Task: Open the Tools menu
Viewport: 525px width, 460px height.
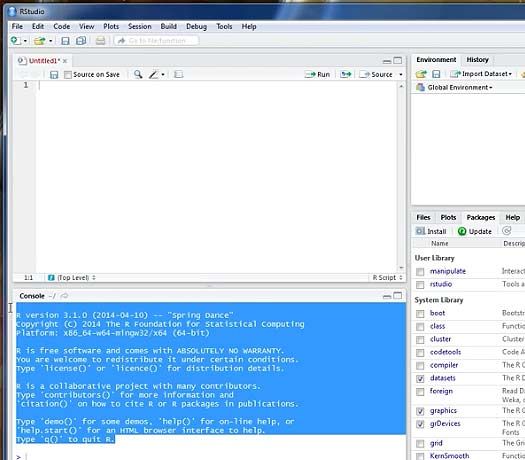Action: [224, 26]
